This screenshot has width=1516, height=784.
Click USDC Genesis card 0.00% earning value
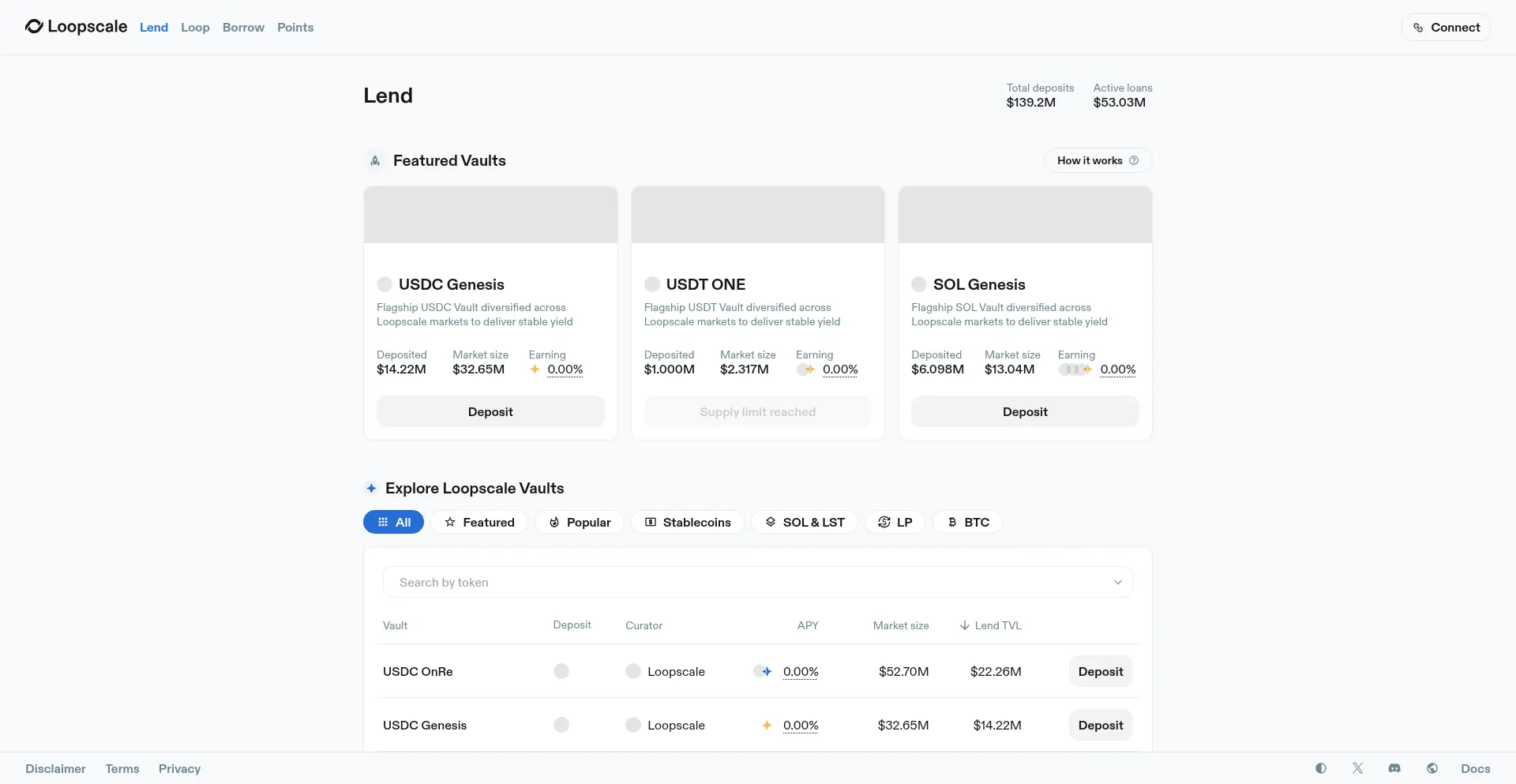(565, 369)
